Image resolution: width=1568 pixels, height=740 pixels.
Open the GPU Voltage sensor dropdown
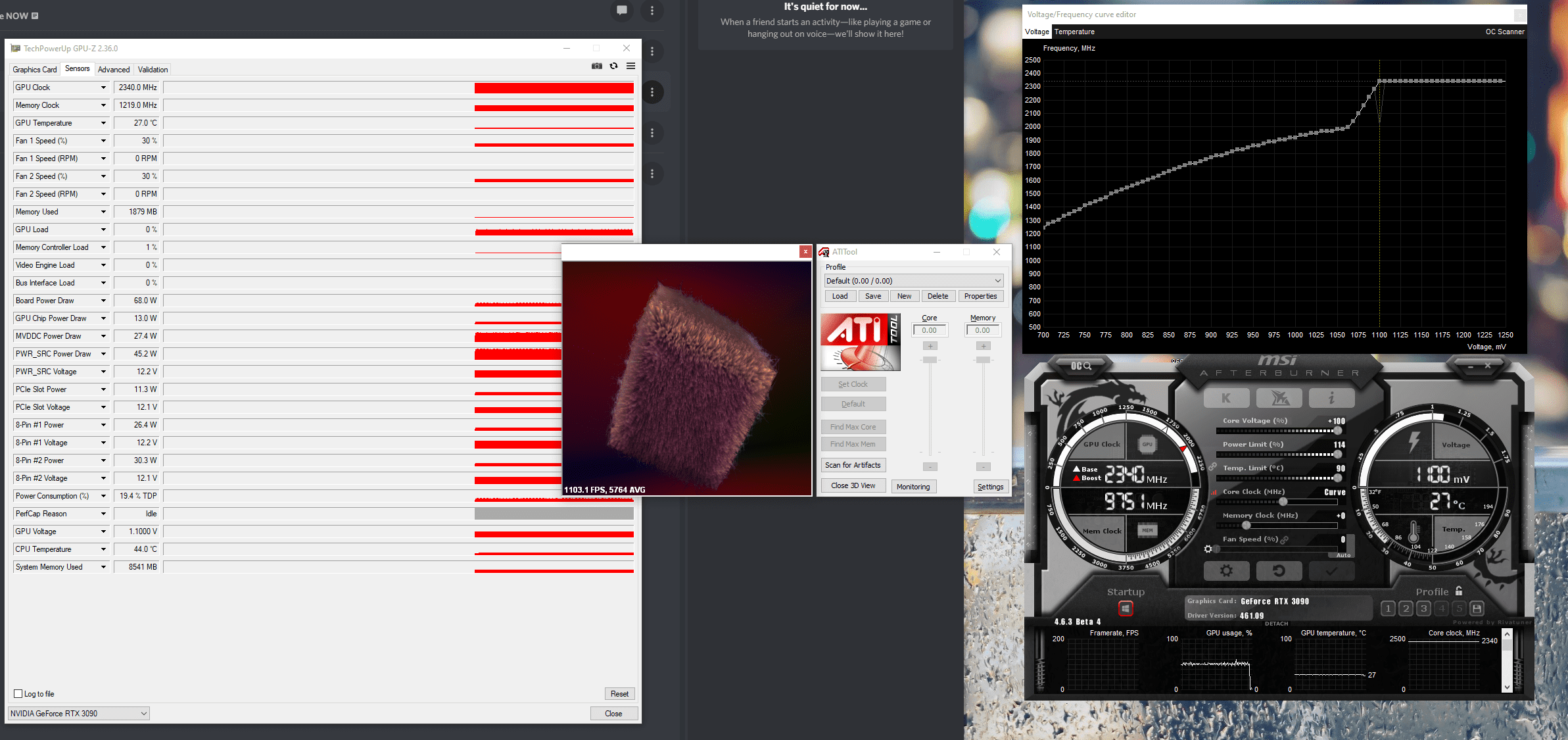pos(103,531)
